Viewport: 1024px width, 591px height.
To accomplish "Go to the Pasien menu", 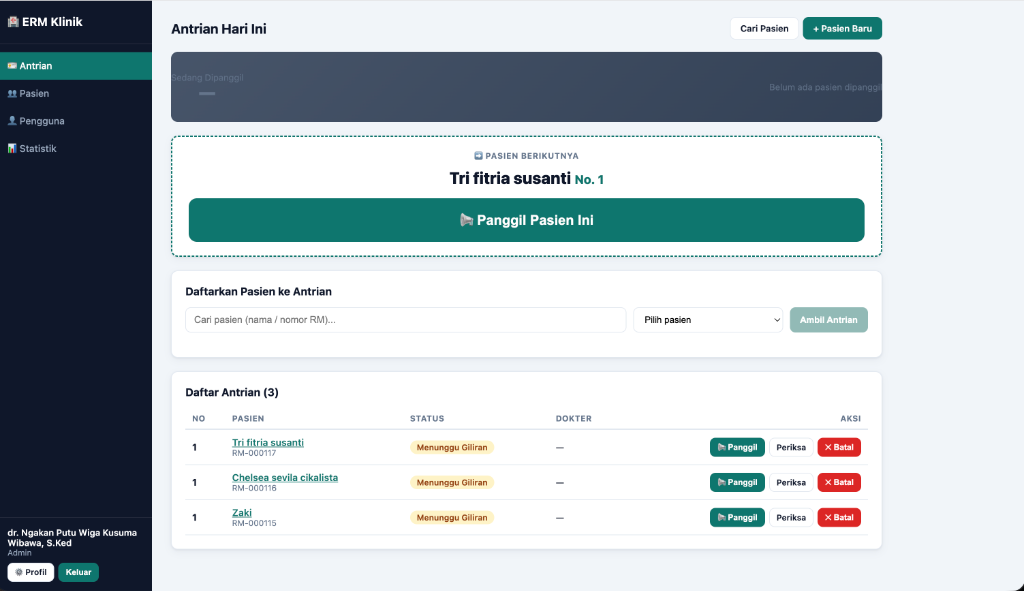I will [76, 93].
